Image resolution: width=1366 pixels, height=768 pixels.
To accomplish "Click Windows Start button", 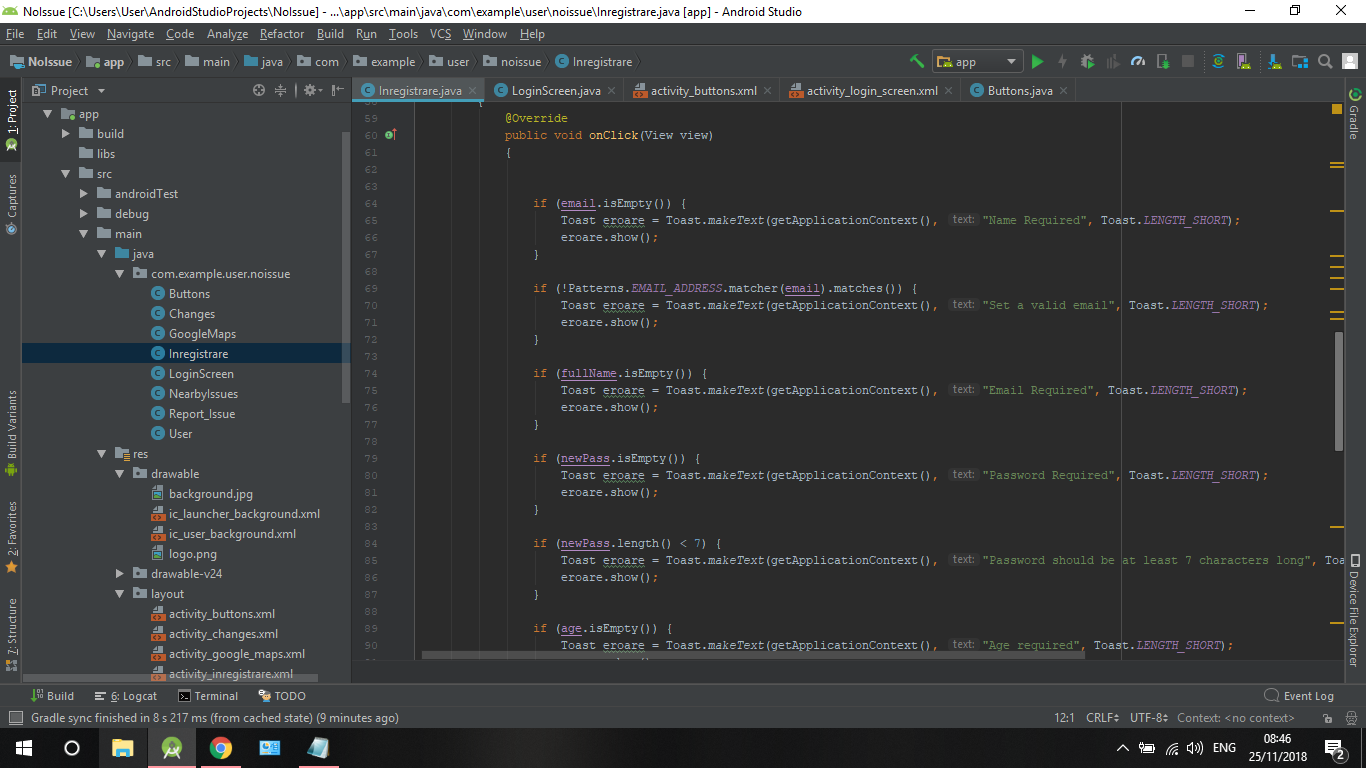I will [24, 748].
